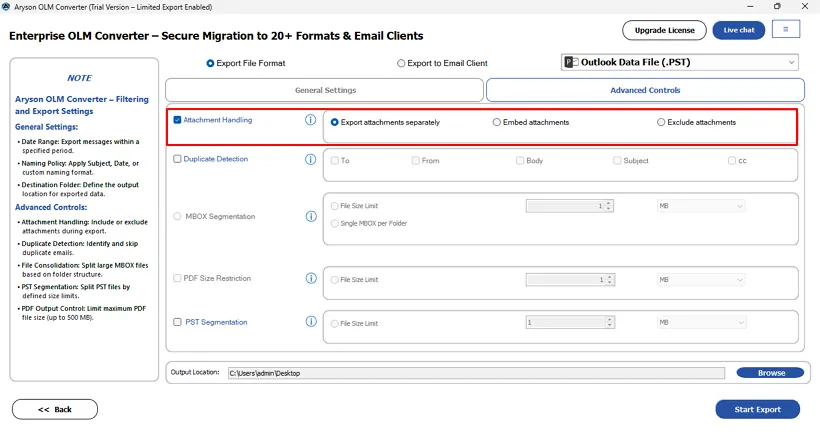Image resolution: width=820 pixels, height=432 pixels.
Task: Uncheck the Attachment Handling checkbox
Action: click(x=178, y=120)
